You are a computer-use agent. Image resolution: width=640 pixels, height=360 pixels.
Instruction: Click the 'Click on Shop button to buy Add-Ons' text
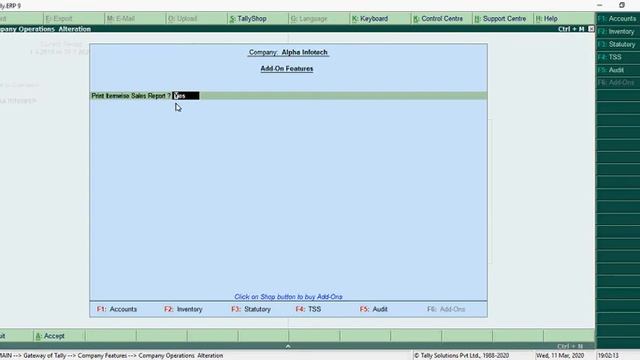pyautogui.click(x=288, y=297)
